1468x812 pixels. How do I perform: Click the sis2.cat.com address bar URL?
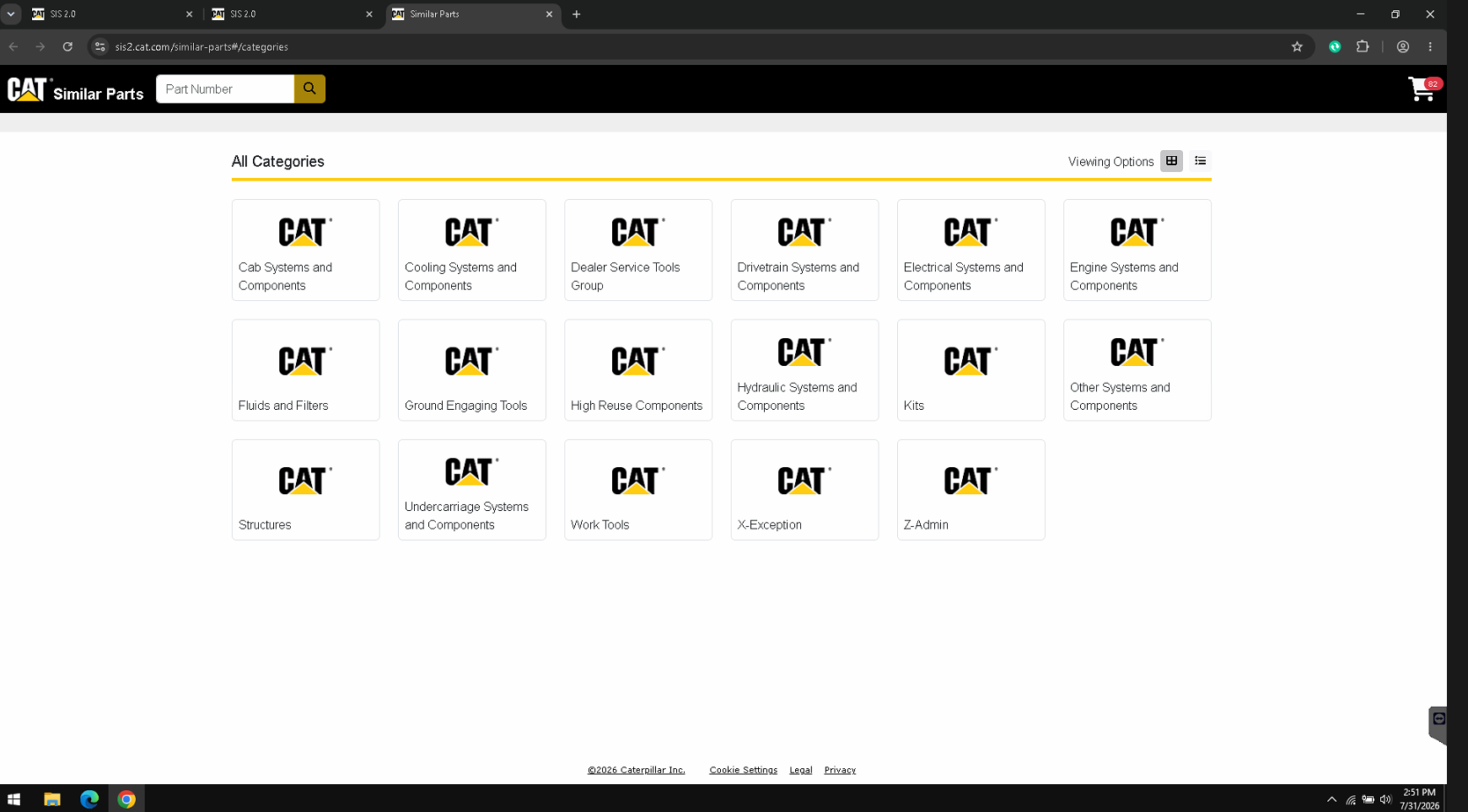202,47
